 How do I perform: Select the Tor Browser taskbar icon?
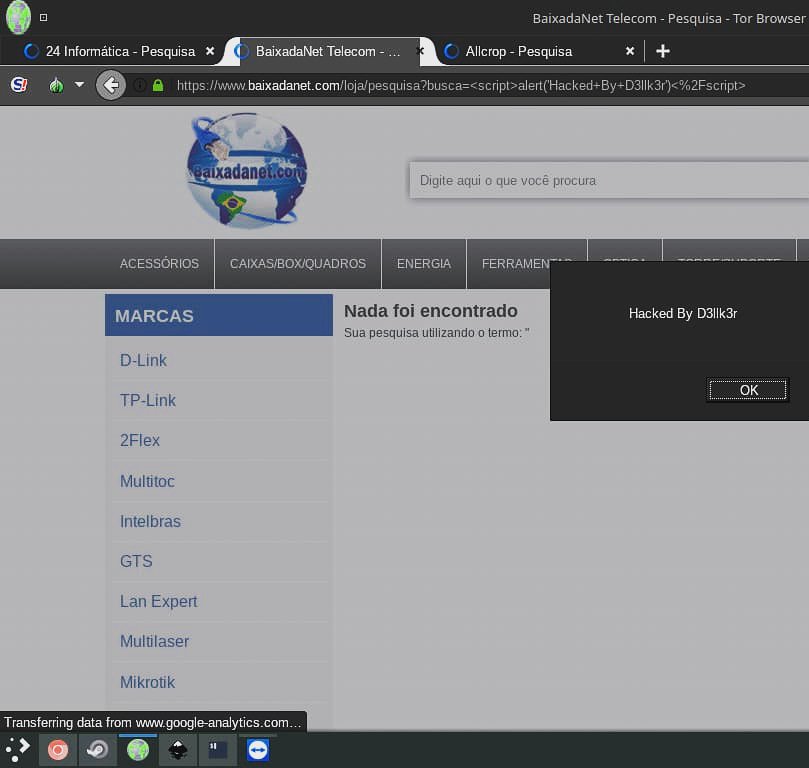[138, 750]
